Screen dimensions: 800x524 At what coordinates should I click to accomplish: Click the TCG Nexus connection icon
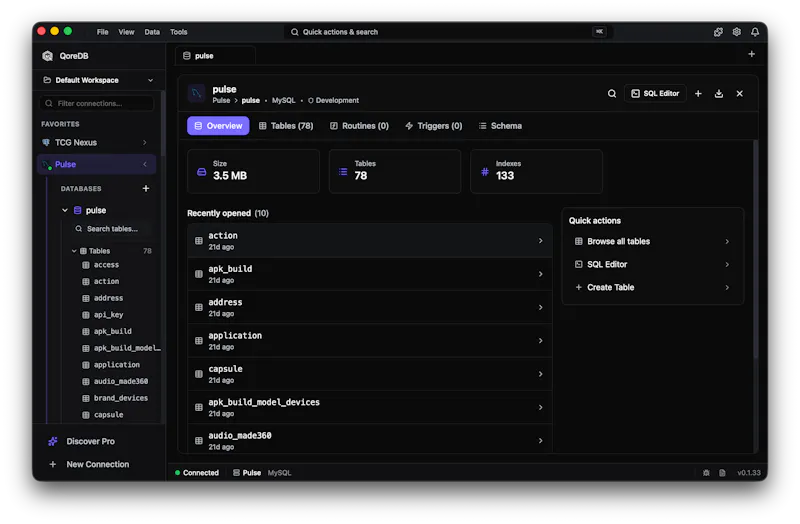[46, 143]
